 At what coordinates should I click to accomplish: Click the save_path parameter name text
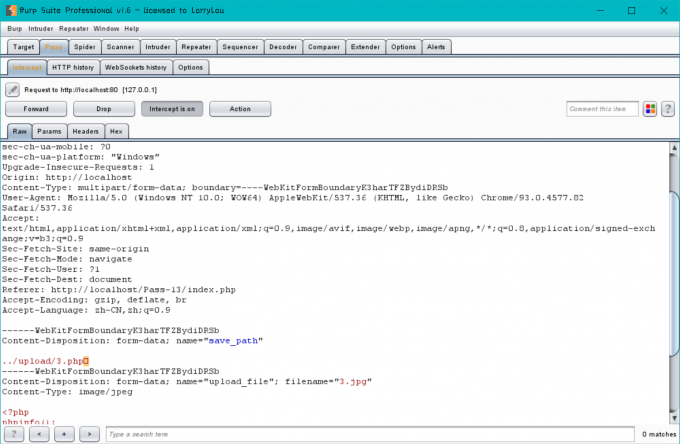pos(233,341)
